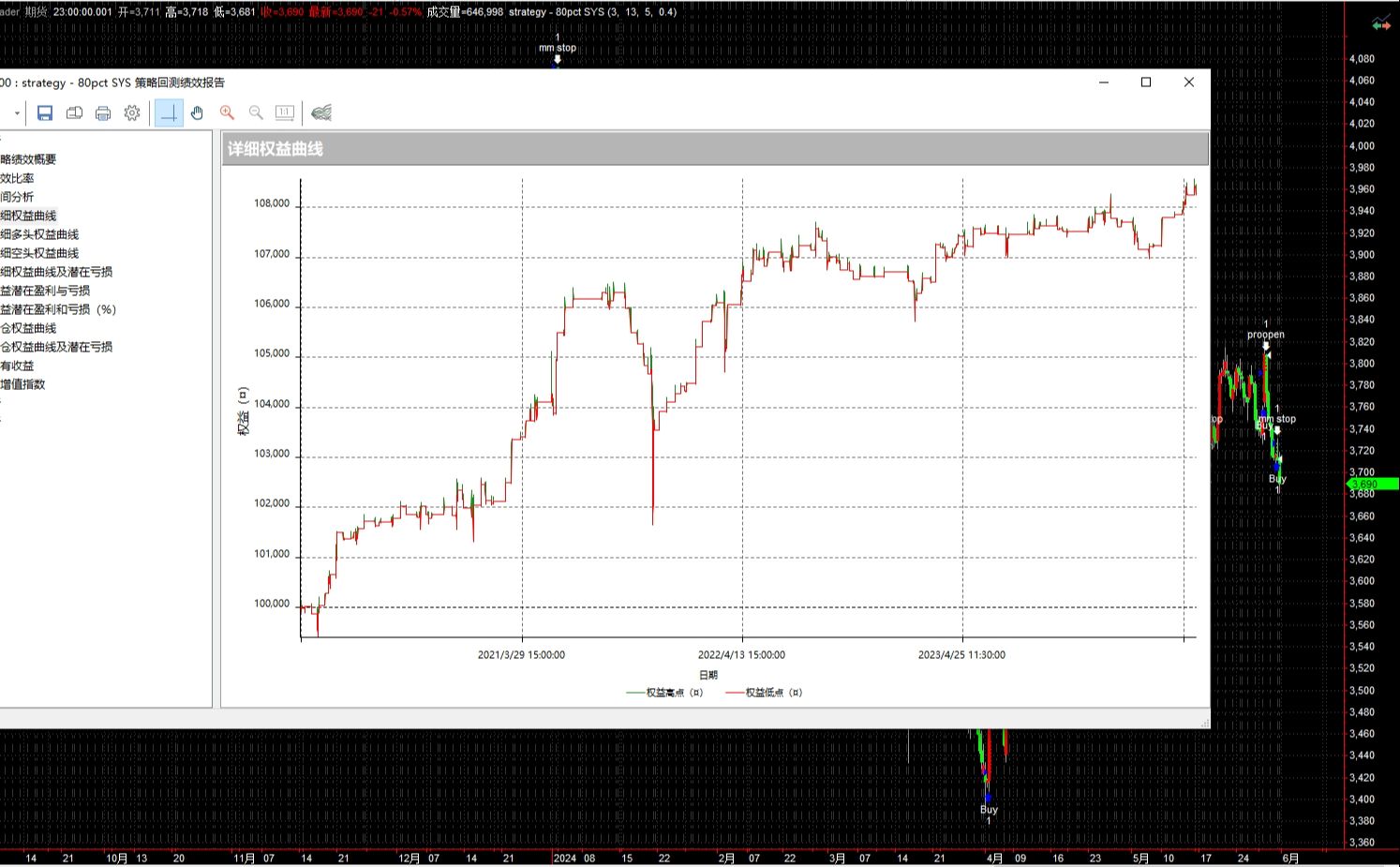
Task: Click price scale value 4,080
Action: click(1362, 59)
